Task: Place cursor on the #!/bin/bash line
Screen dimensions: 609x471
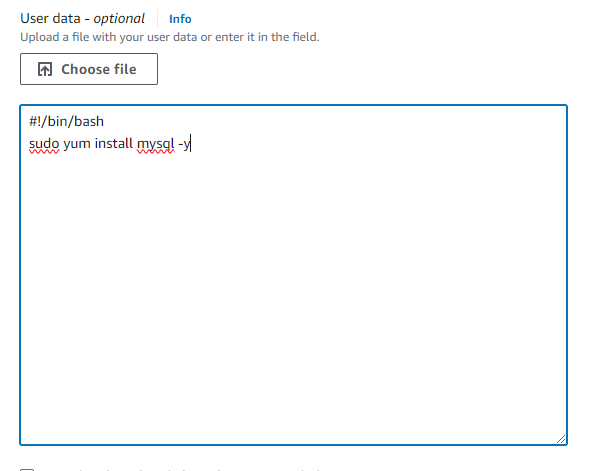Action: coord(73,122)
